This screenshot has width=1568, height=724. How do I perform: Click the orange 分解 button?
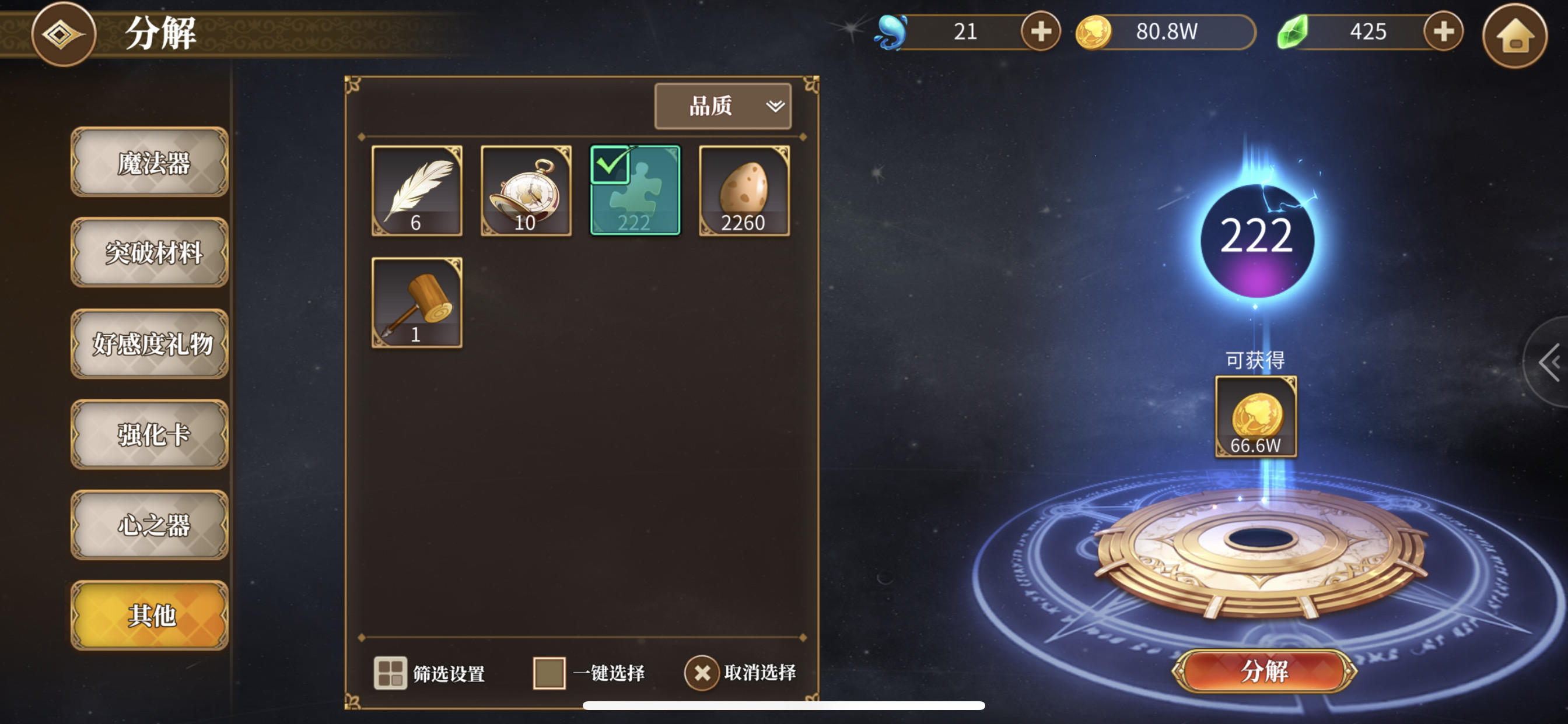[x=1263, y=671]
